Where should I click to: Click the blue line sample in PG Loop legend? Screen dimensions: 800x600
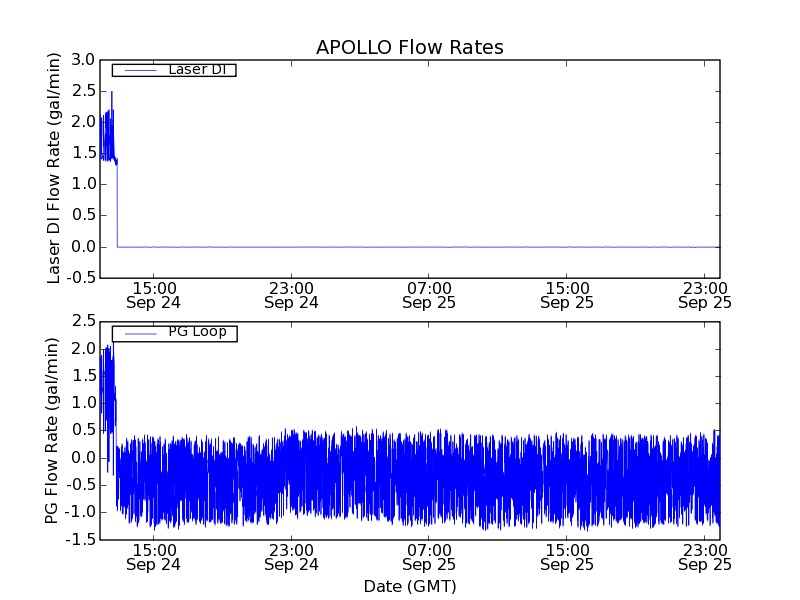click(138, 333)
